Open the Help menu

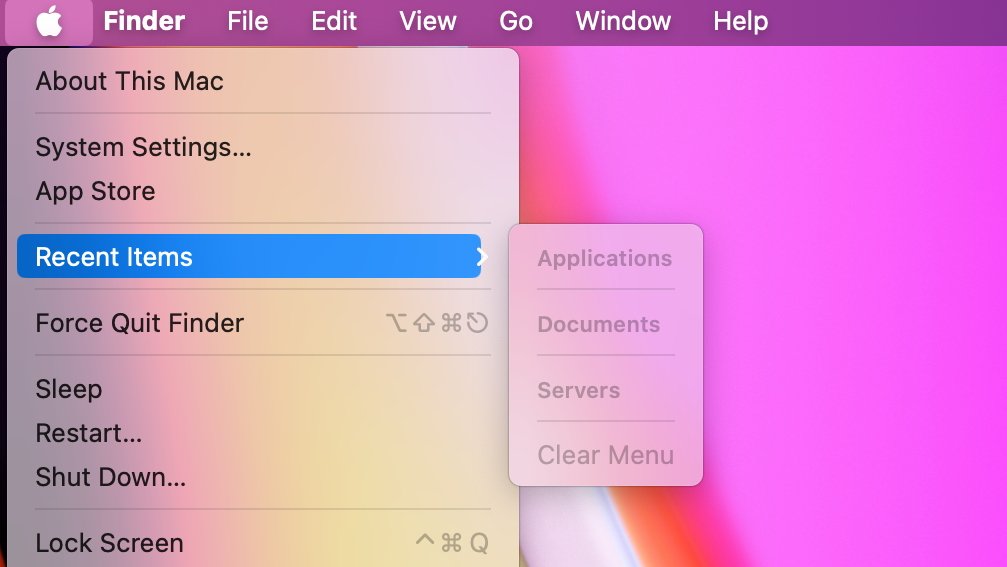[740, 21]
